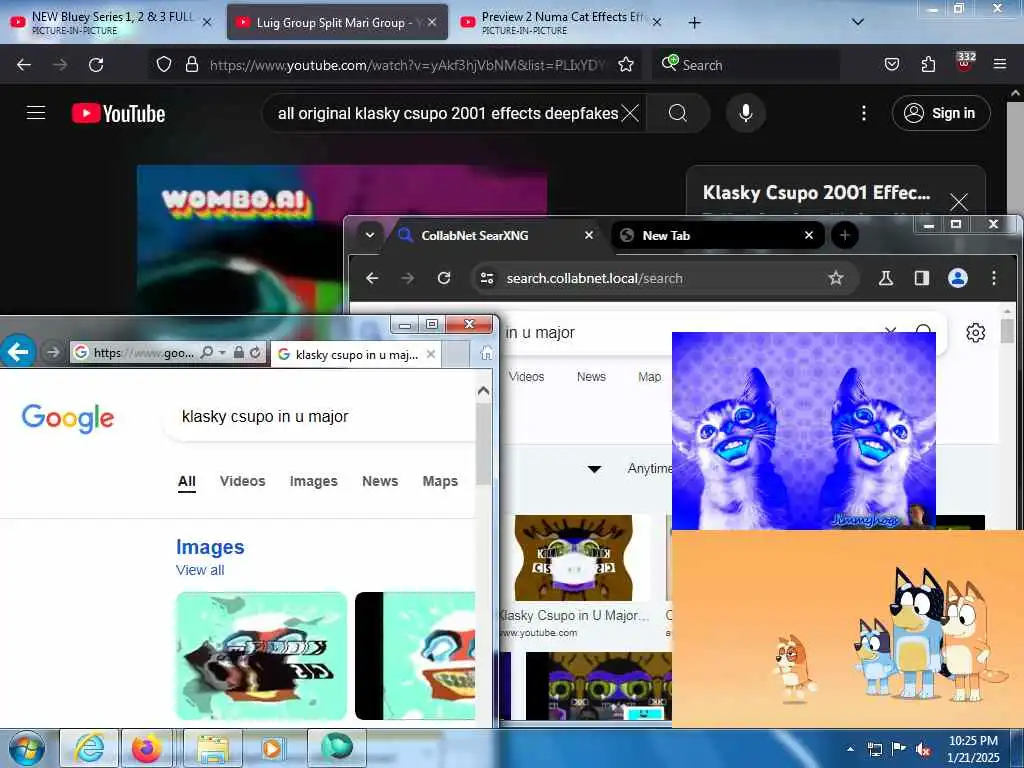Viewport: 1024px width, 768px height.
Task: Expand Internet Explorer address bar dropdown arrow
Action: click(x=223, y=353)
